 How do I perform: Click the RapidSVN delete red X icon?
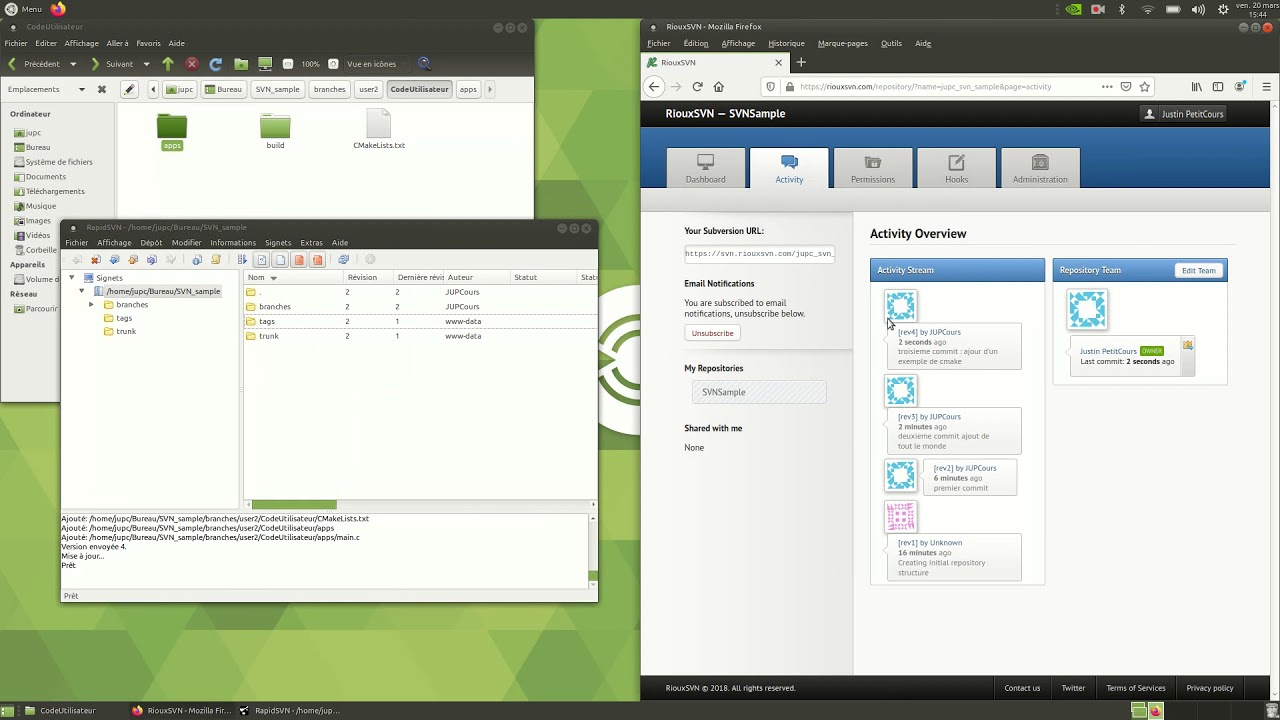96,260
